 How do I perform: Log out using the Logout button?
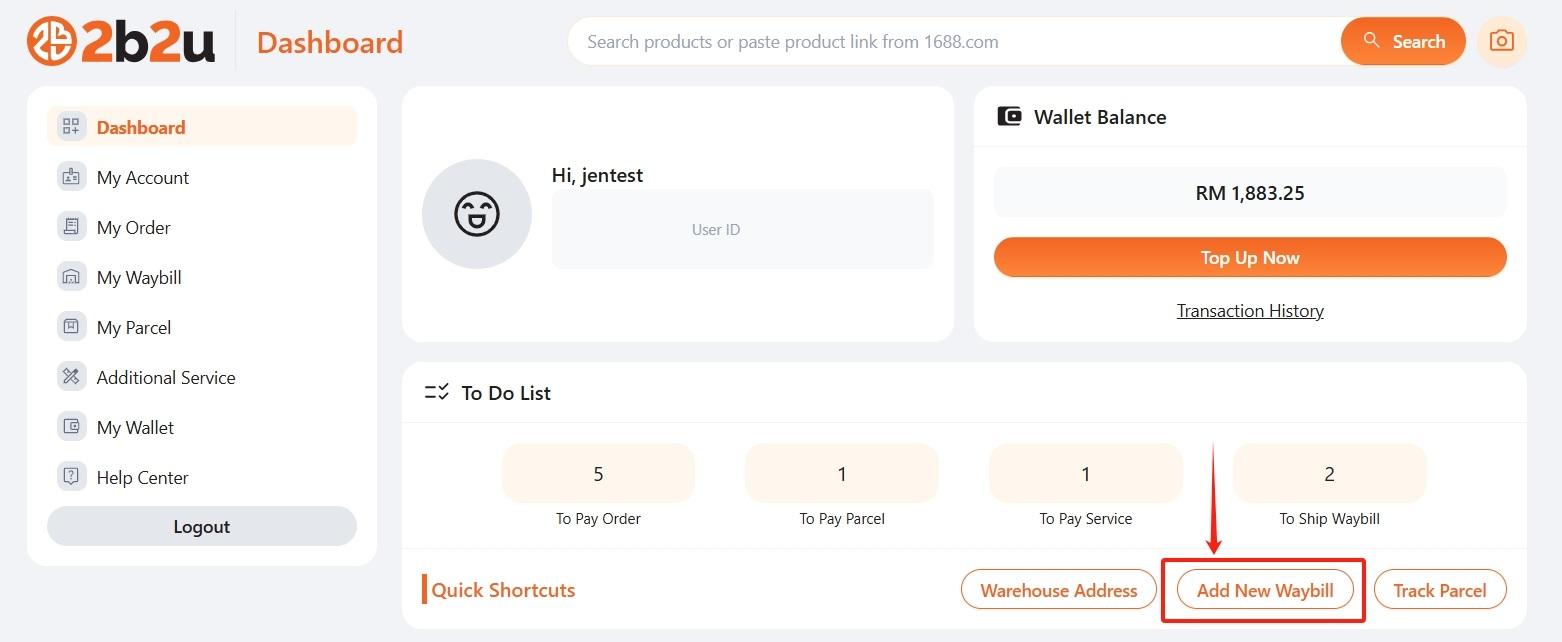coord(202,527)
